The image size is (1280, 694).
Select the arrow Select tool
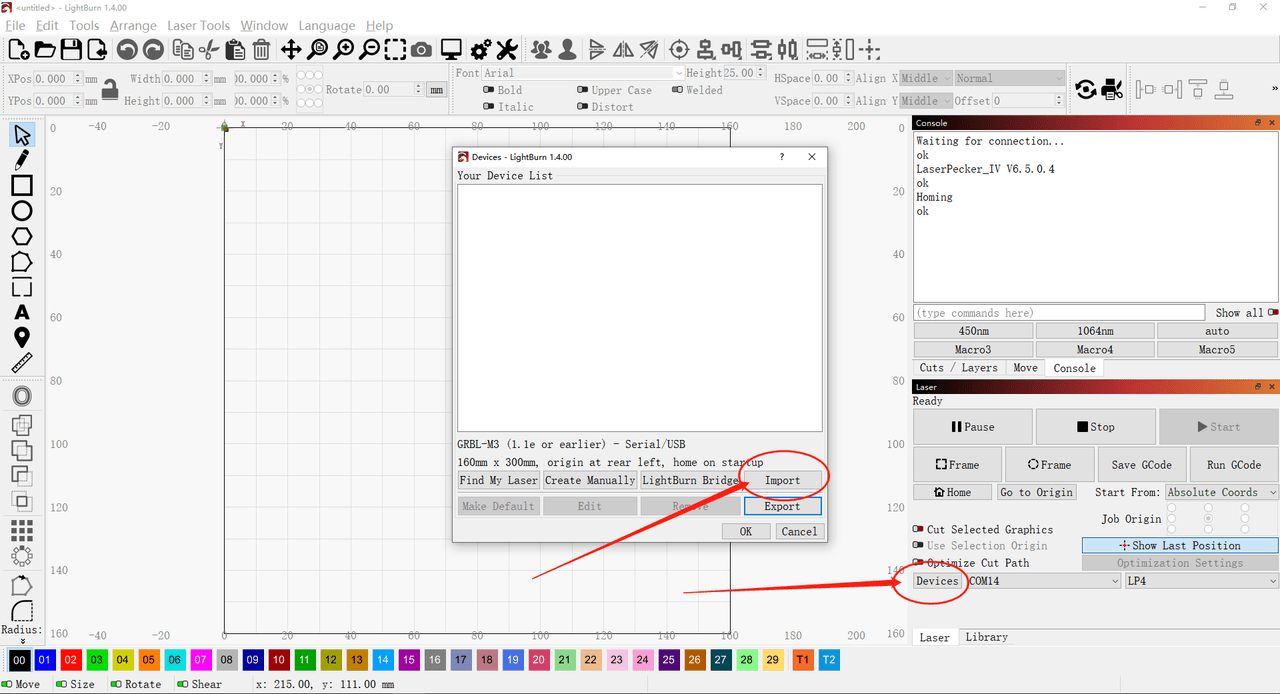pos(22,134)
